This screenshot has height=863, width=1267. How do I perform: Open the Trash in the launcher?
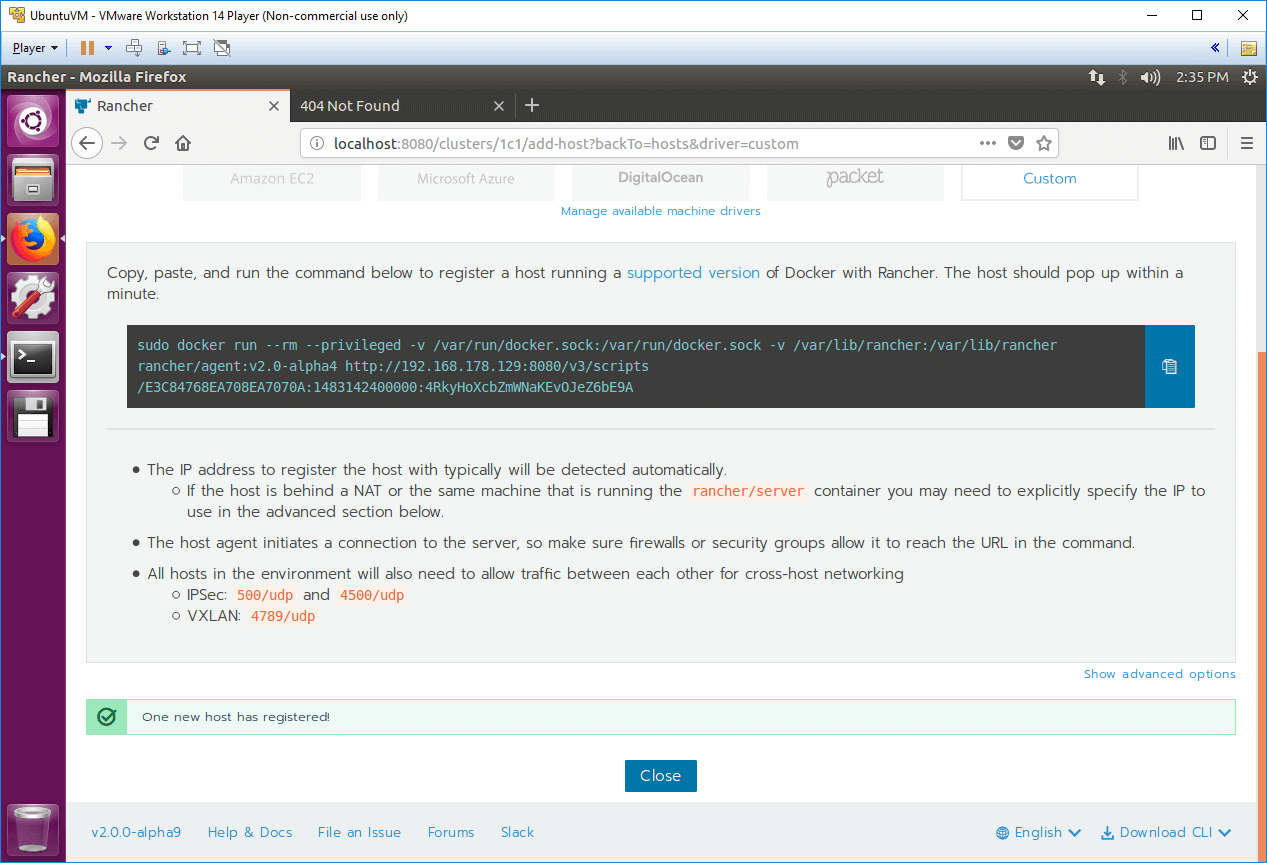tap(33, 829)
